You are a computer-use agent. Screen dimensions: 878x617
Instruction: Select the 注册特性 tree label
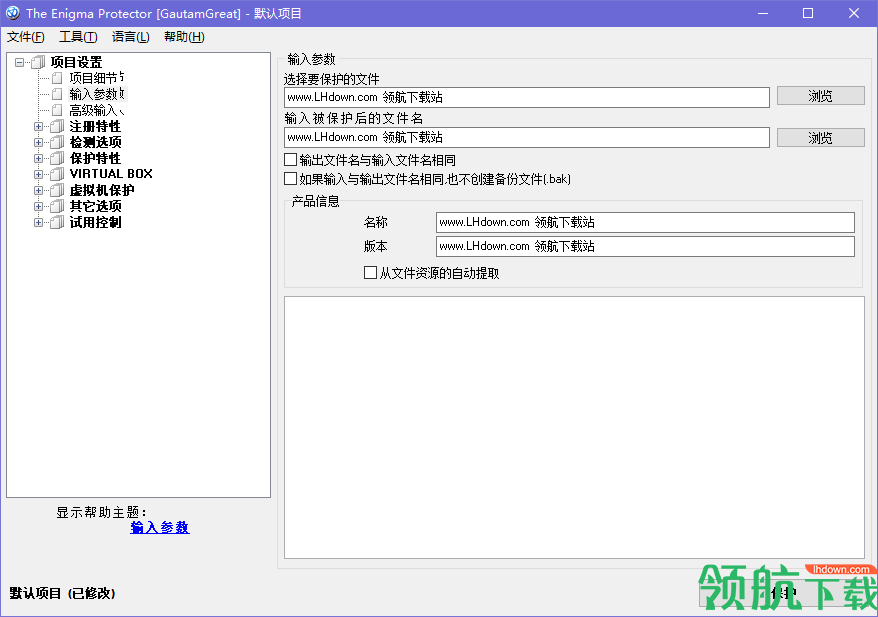pyautogui.click(x=95, y=126)
